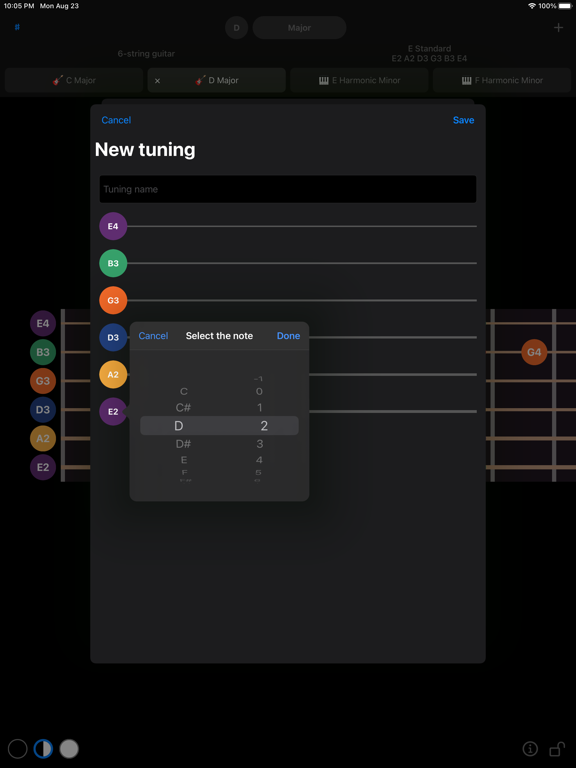Select the half-filled circle display mode
576x768 pixels.
click(43, 749)
